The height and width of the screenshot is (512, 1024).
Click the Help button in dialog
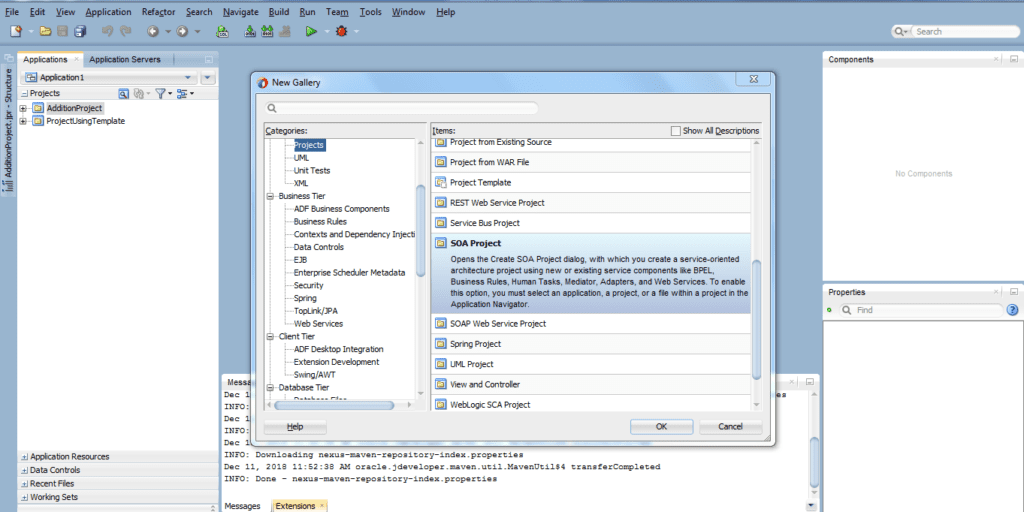pyautogui.click(x=295, y=426)
